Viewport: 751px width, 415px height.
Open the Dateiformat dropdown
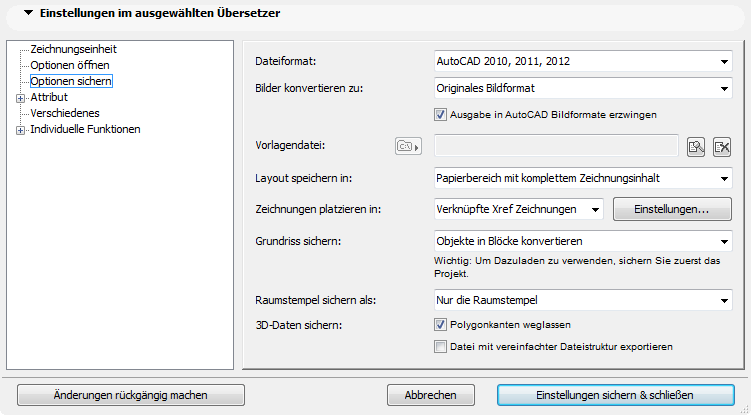(583, 61)
